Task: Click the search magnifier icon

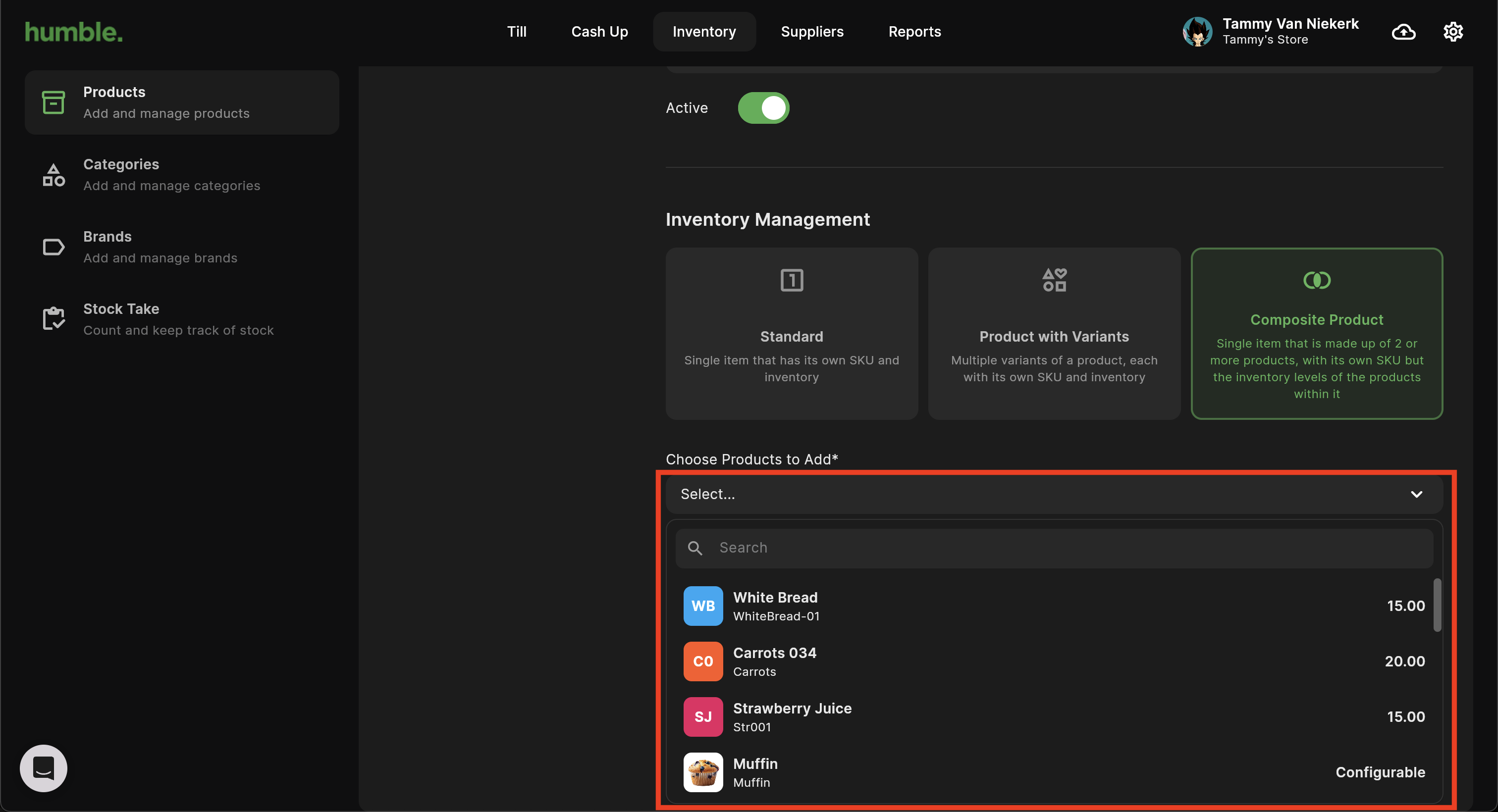Action: coord(695,548)
